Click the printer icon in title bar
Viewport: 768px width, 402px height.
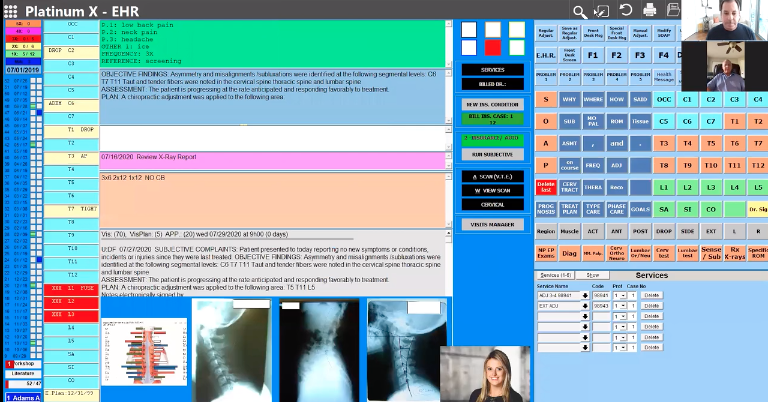649,10
